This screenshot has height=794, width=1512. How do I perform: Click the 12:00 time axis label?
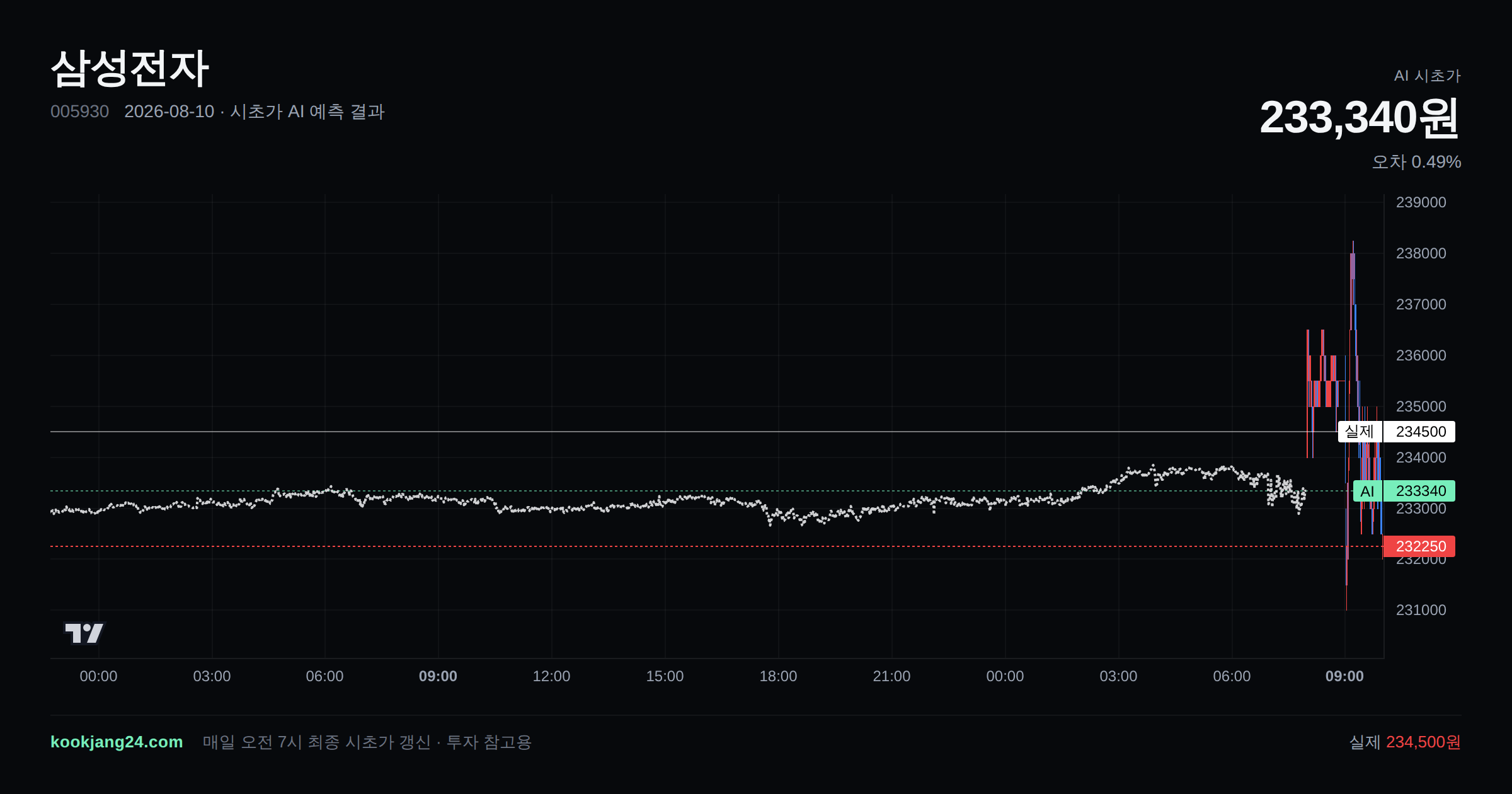click(551, 676)
